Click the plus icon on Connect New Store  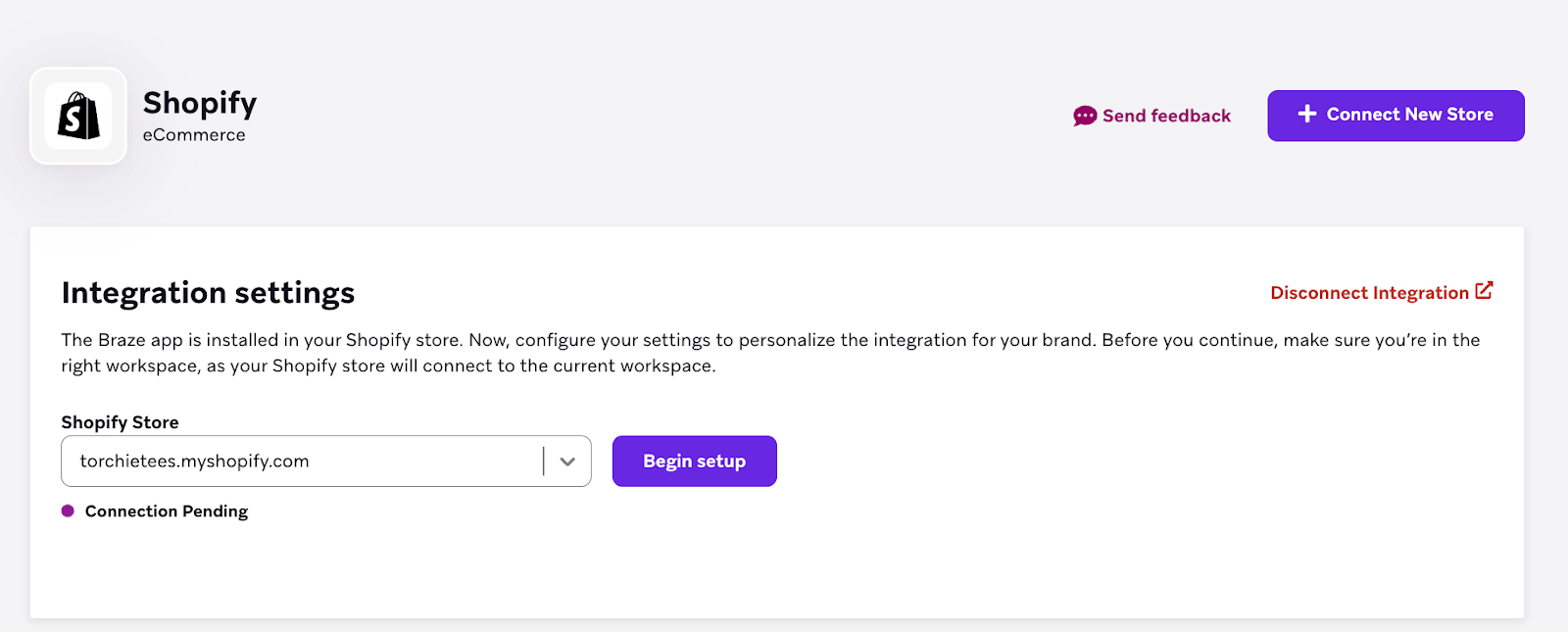[1307, 115]
